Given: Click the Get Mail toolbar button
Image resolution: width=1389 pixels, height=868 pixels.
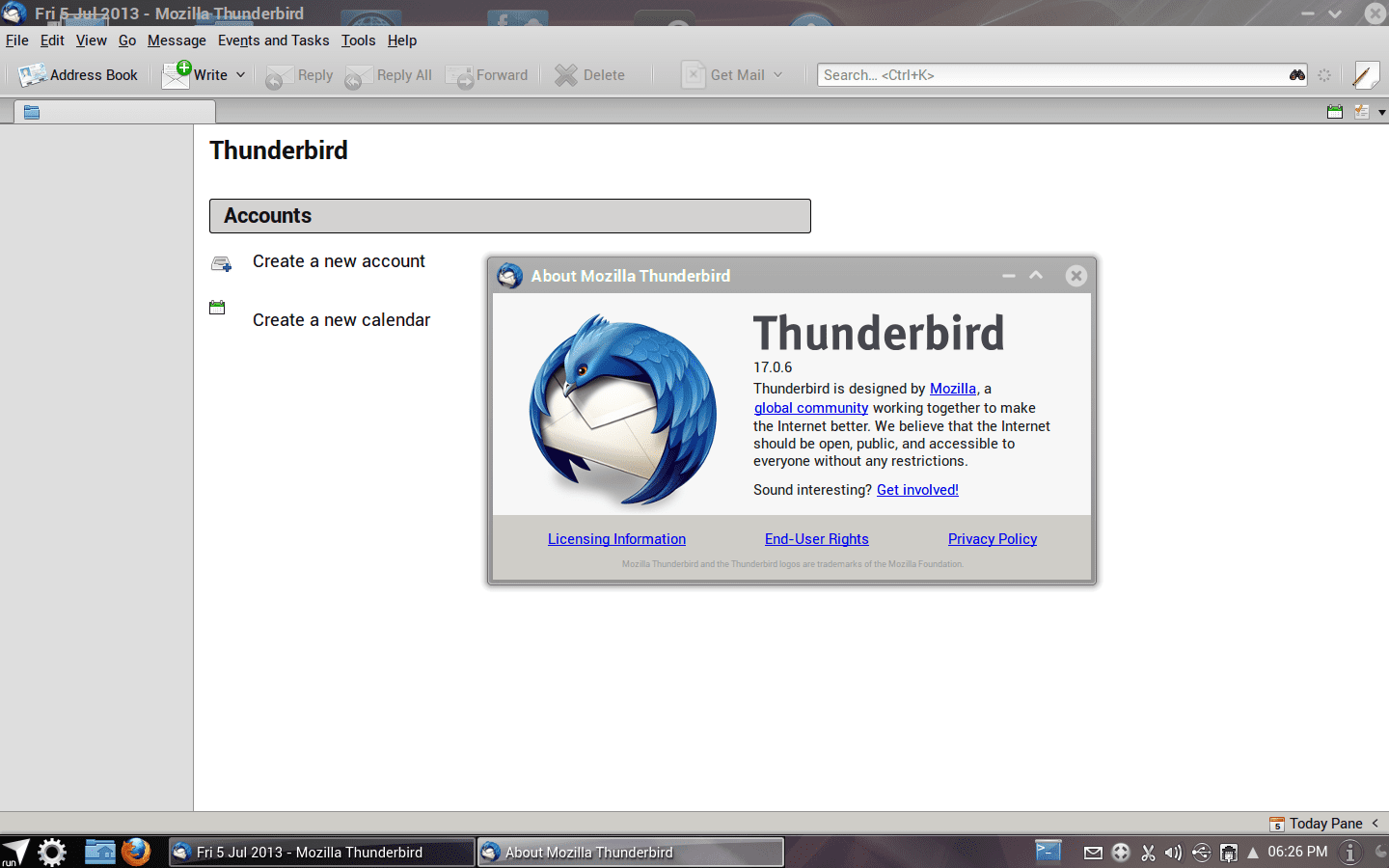Looking at the screenshot, I should click(723, 75).
